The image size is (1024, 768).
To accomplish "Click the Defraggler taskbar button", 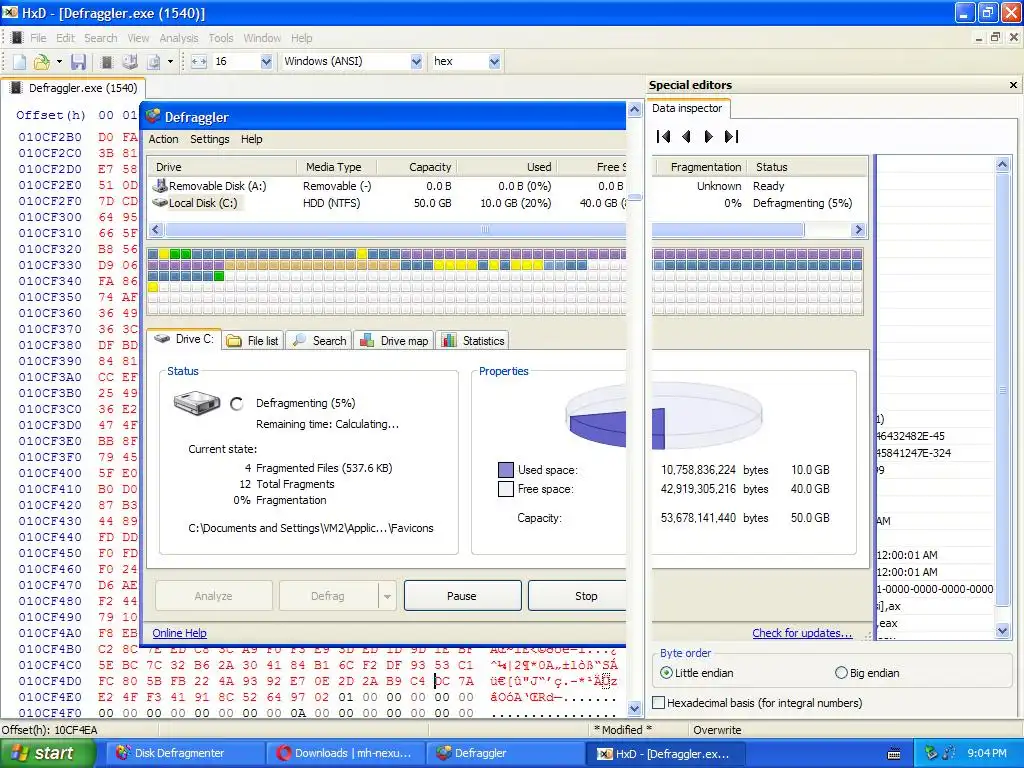I will click(x=505, y=753).
